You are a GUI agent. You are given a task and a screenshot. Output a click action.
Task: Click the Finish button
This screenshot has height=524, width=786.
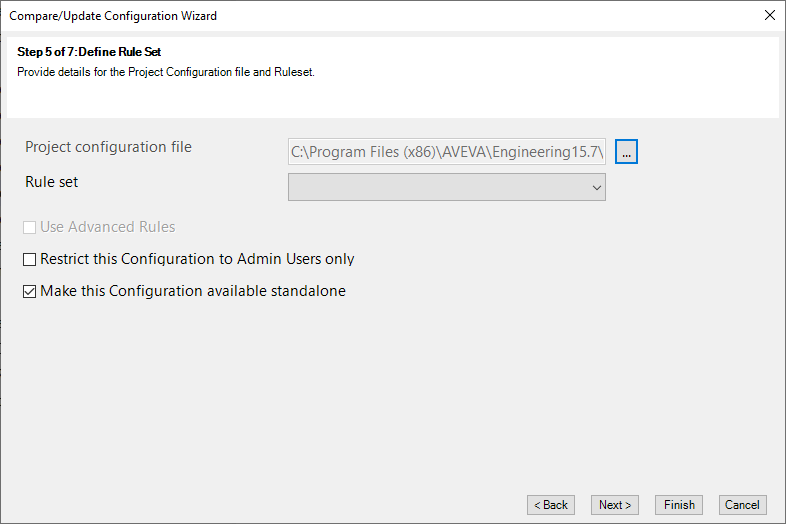point(679,505)
